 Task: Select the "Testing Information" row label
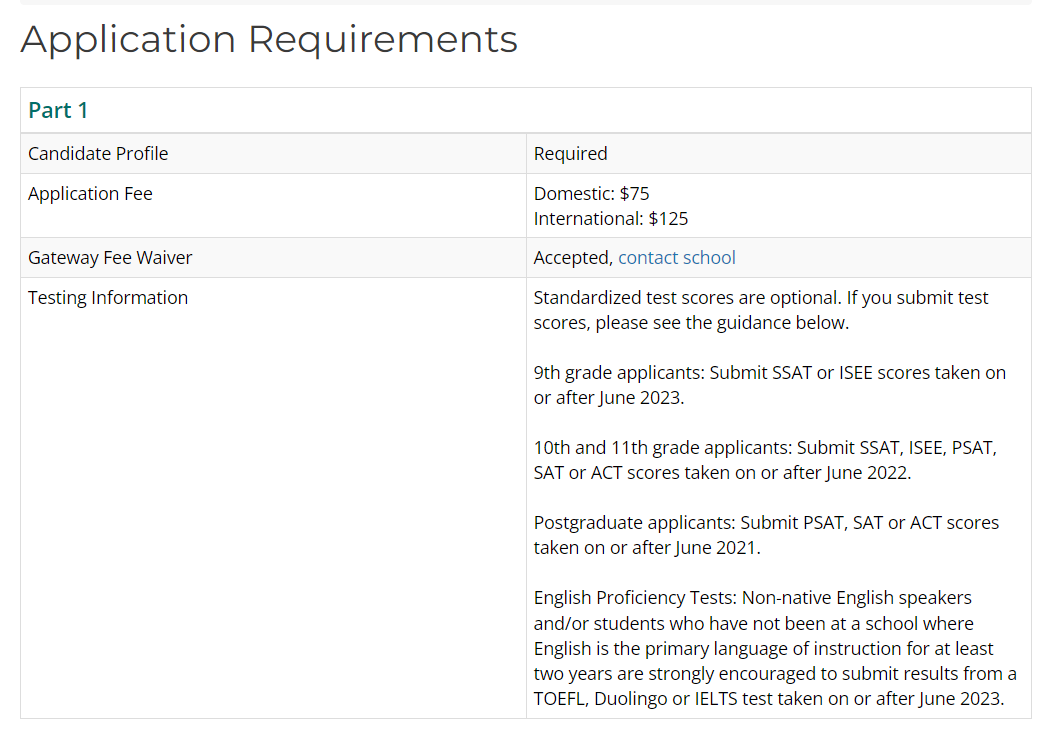(x=108, y=298)
